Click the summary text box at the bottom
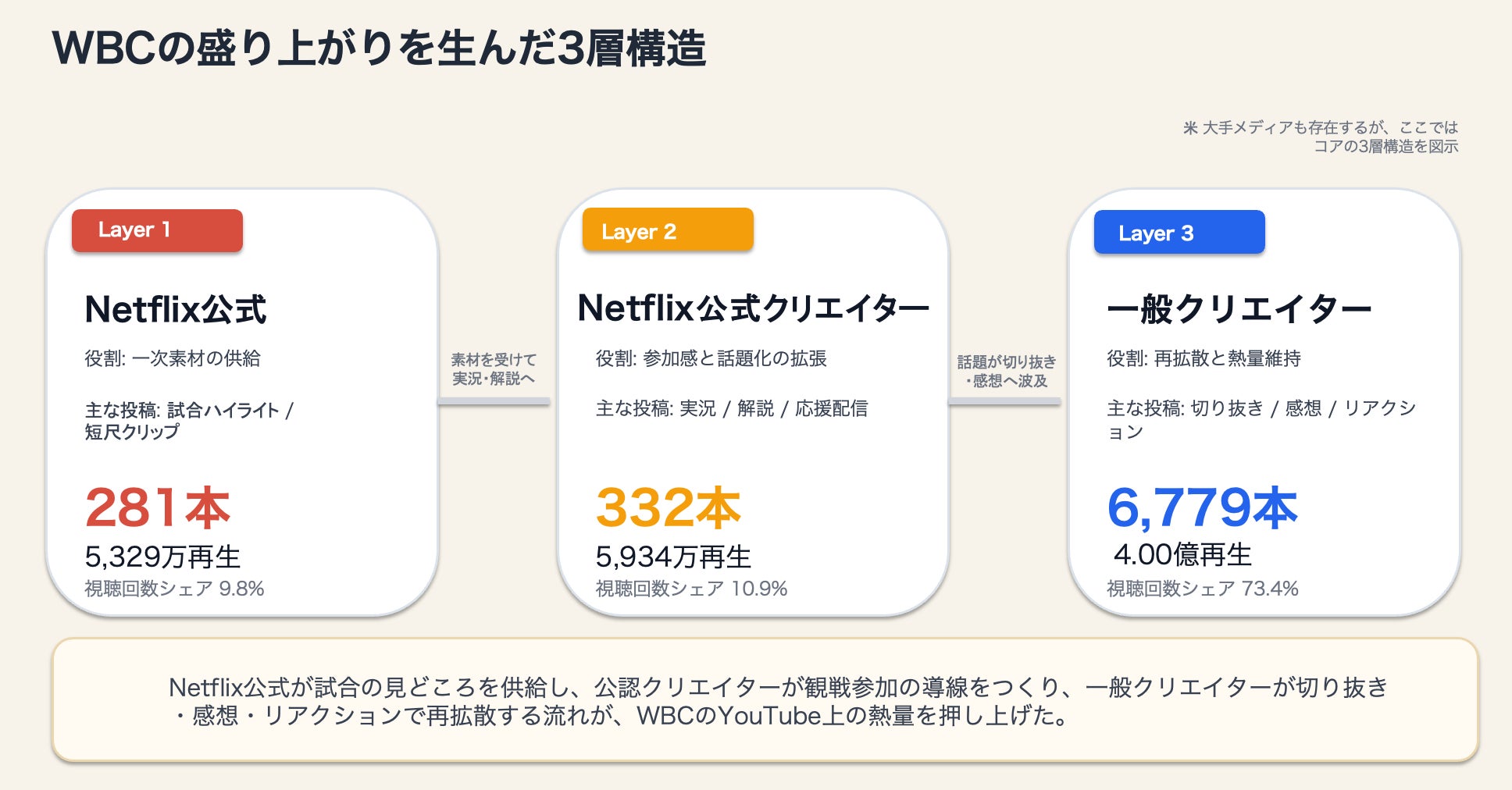The height and width of the screenshot is (790, 1512). pos(765,700)
